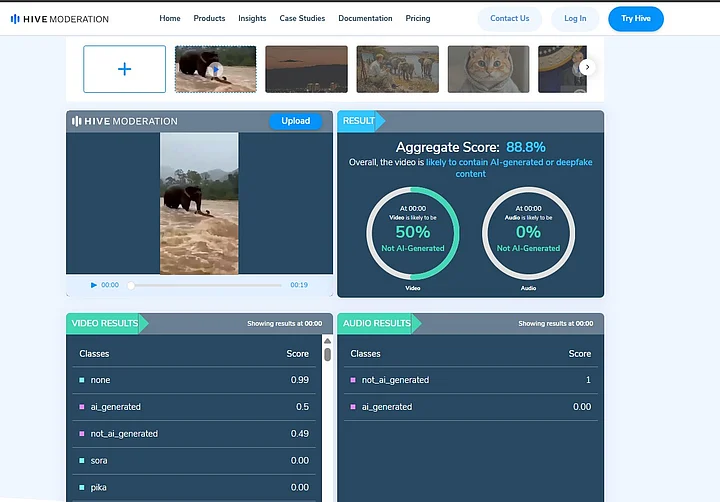Open the Home menu item
This screenshot has height=502, width=720.
click(x=170, y=18)
